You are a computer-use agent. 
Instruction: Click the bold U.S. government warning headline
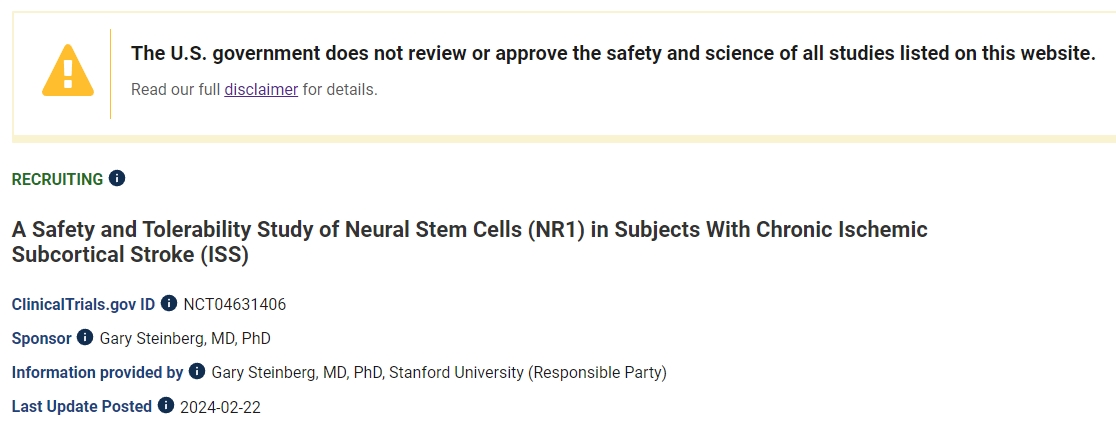[x=613, y=53]
